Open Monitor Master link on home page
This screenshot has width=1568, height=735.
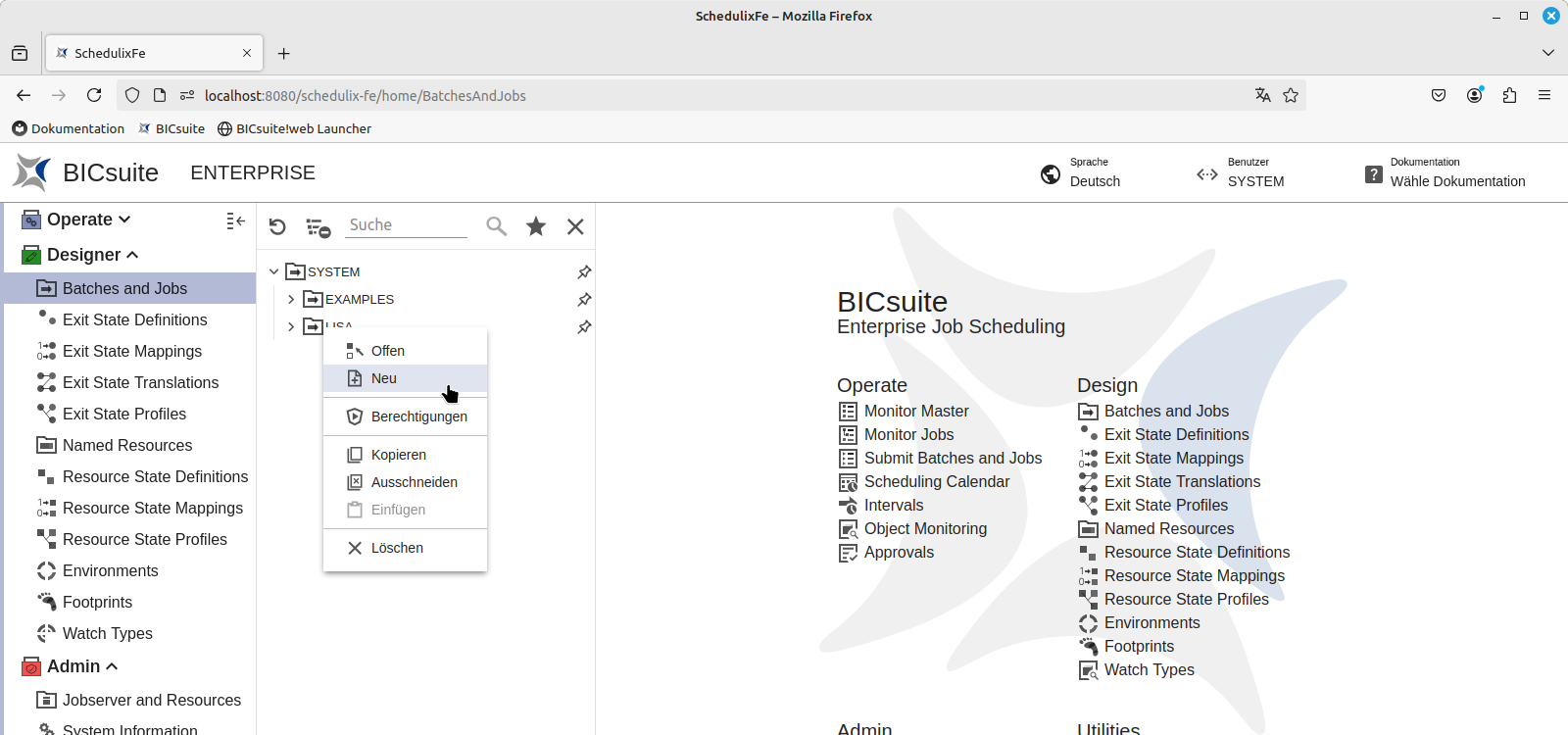pyautogui.click(x=915, y=411)
